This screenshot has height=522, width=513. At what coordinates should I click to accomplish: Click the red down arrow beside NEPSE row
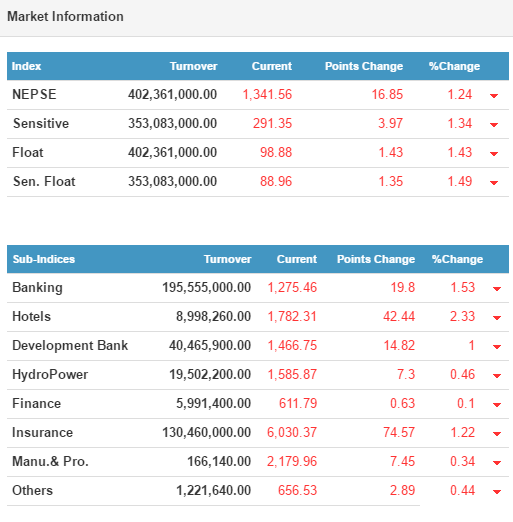click(x=494, y=96)
